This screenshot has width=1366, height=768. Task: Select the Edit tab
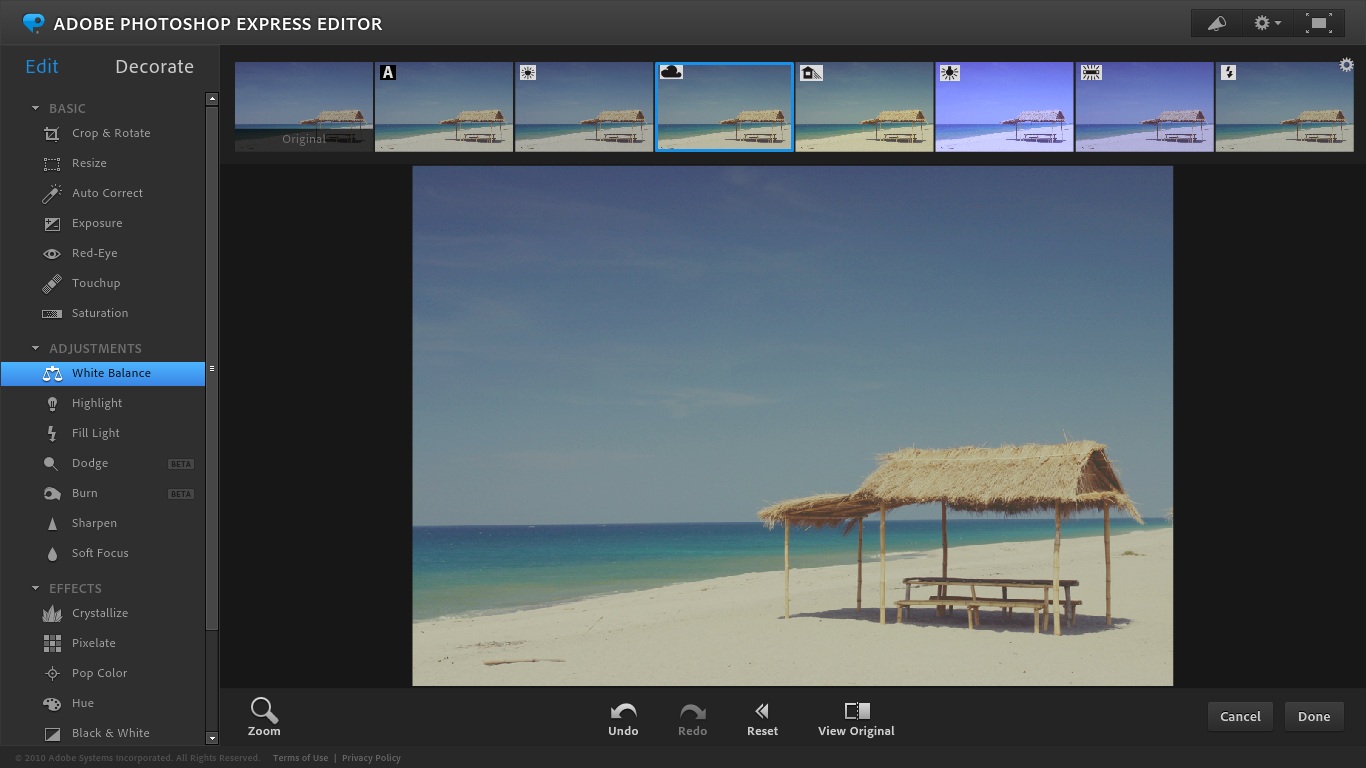(41, 66)
